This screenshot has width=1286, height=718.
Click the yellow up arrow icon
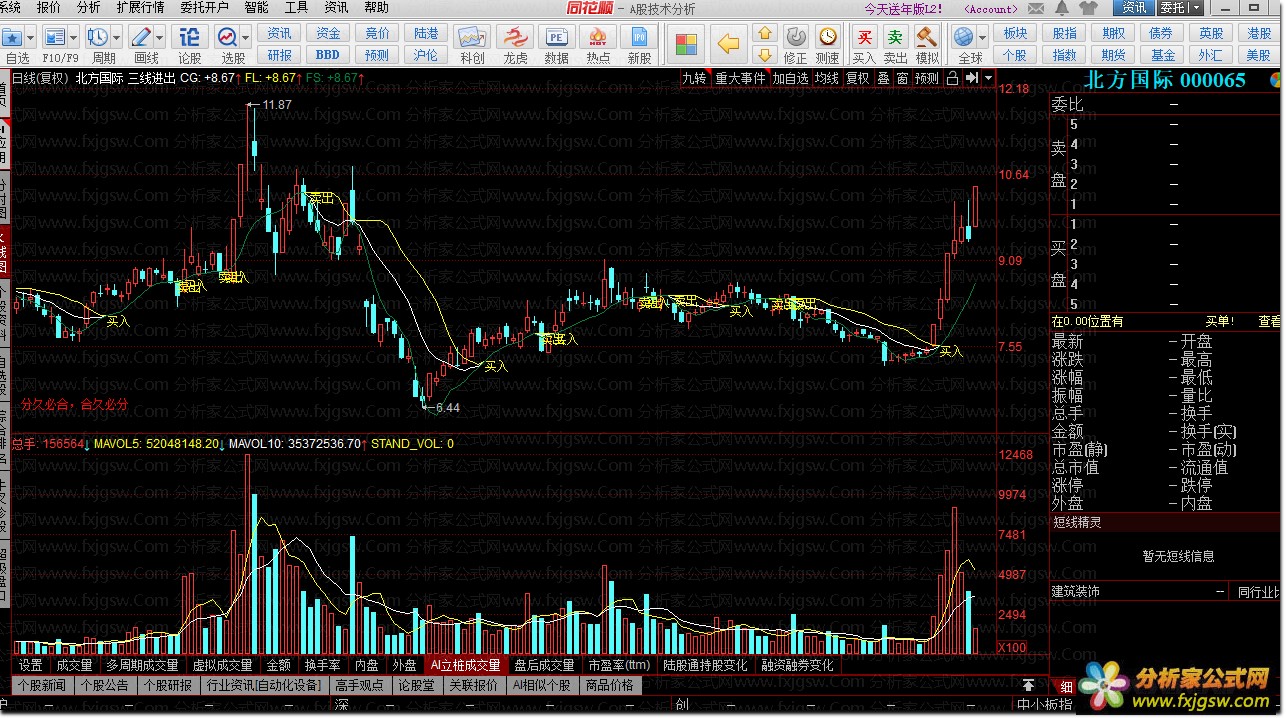pos(765,35)
